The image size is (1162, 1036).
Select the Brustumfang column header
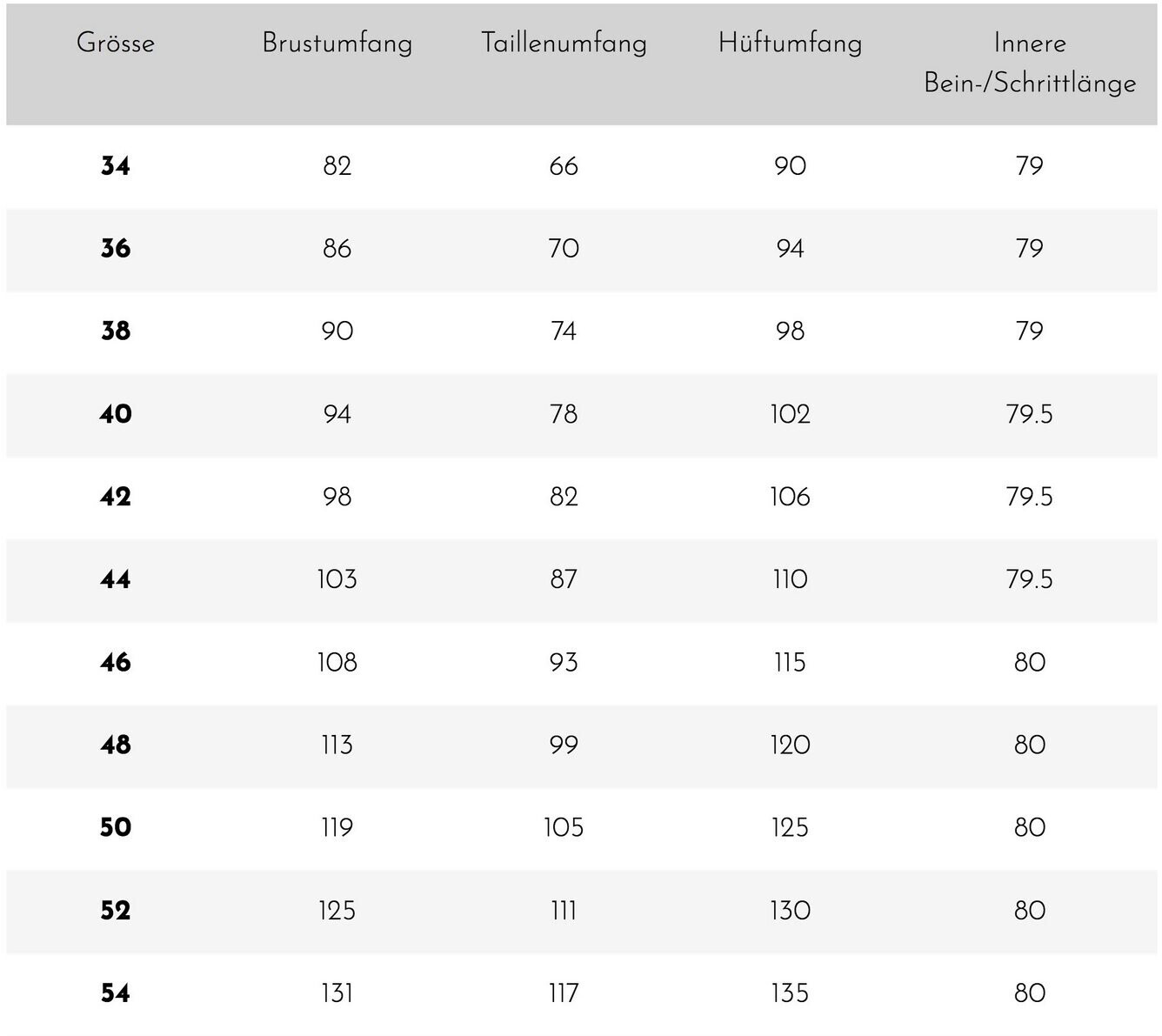[337, 43]
